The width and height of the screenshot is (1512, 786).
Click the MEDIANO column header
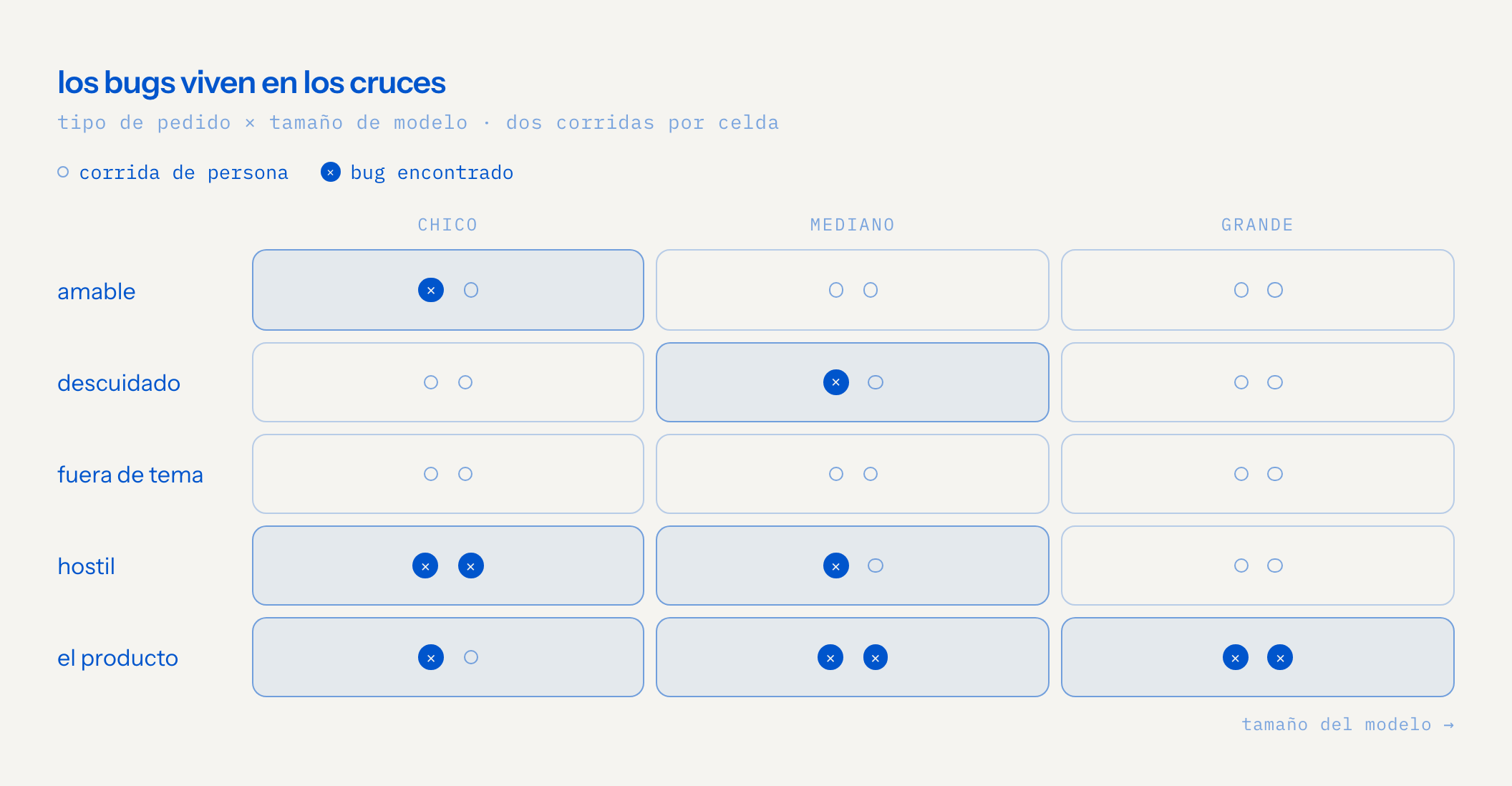(x=853, y=225)
